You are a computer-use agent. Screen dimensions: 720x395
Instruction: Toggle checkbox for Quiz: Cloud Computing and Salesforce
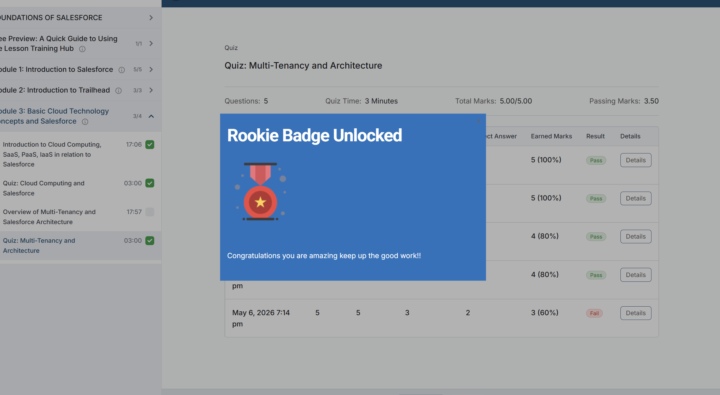[x=150, y=183]
